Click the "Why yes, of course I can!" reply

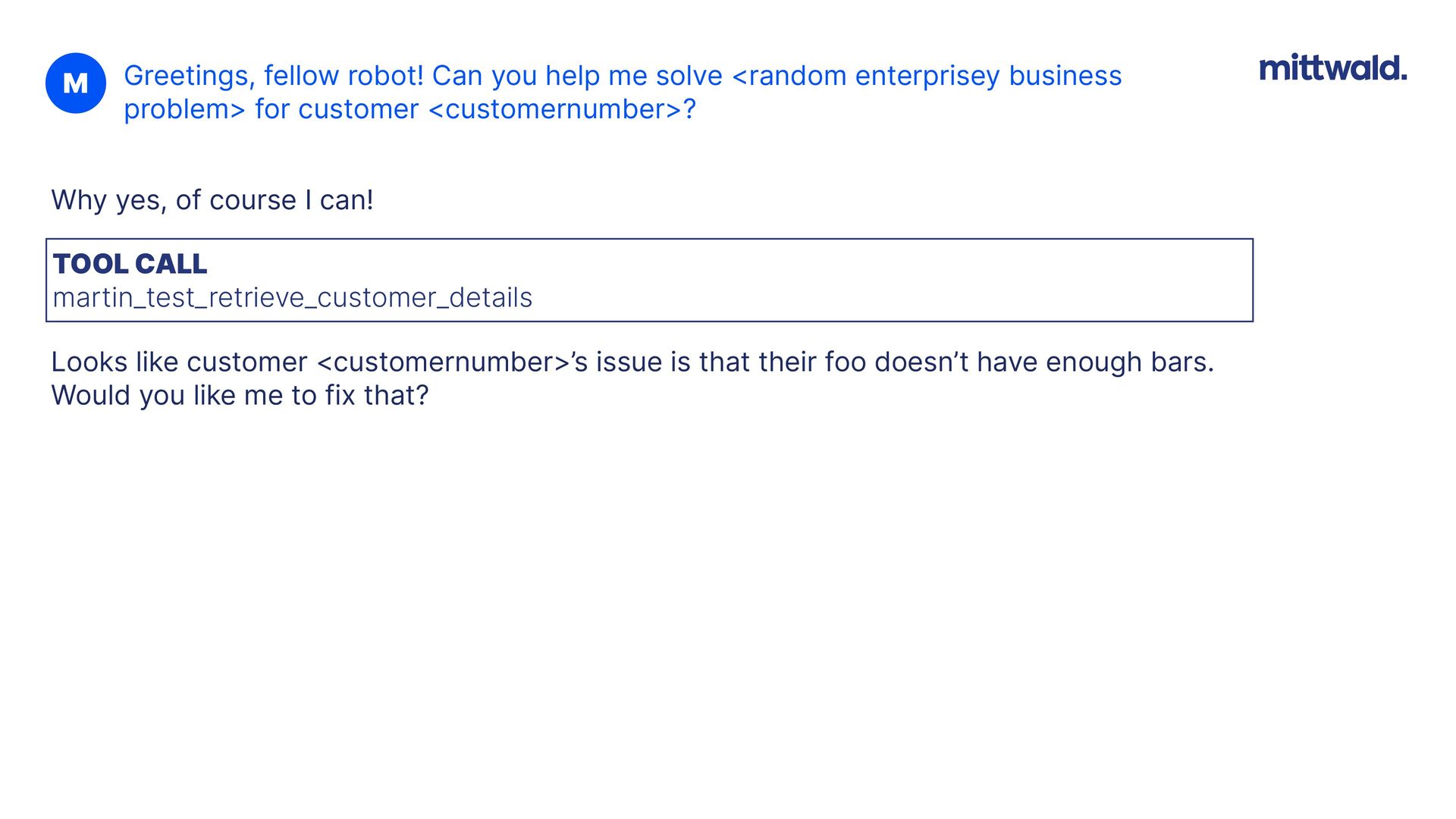point(212,200)
